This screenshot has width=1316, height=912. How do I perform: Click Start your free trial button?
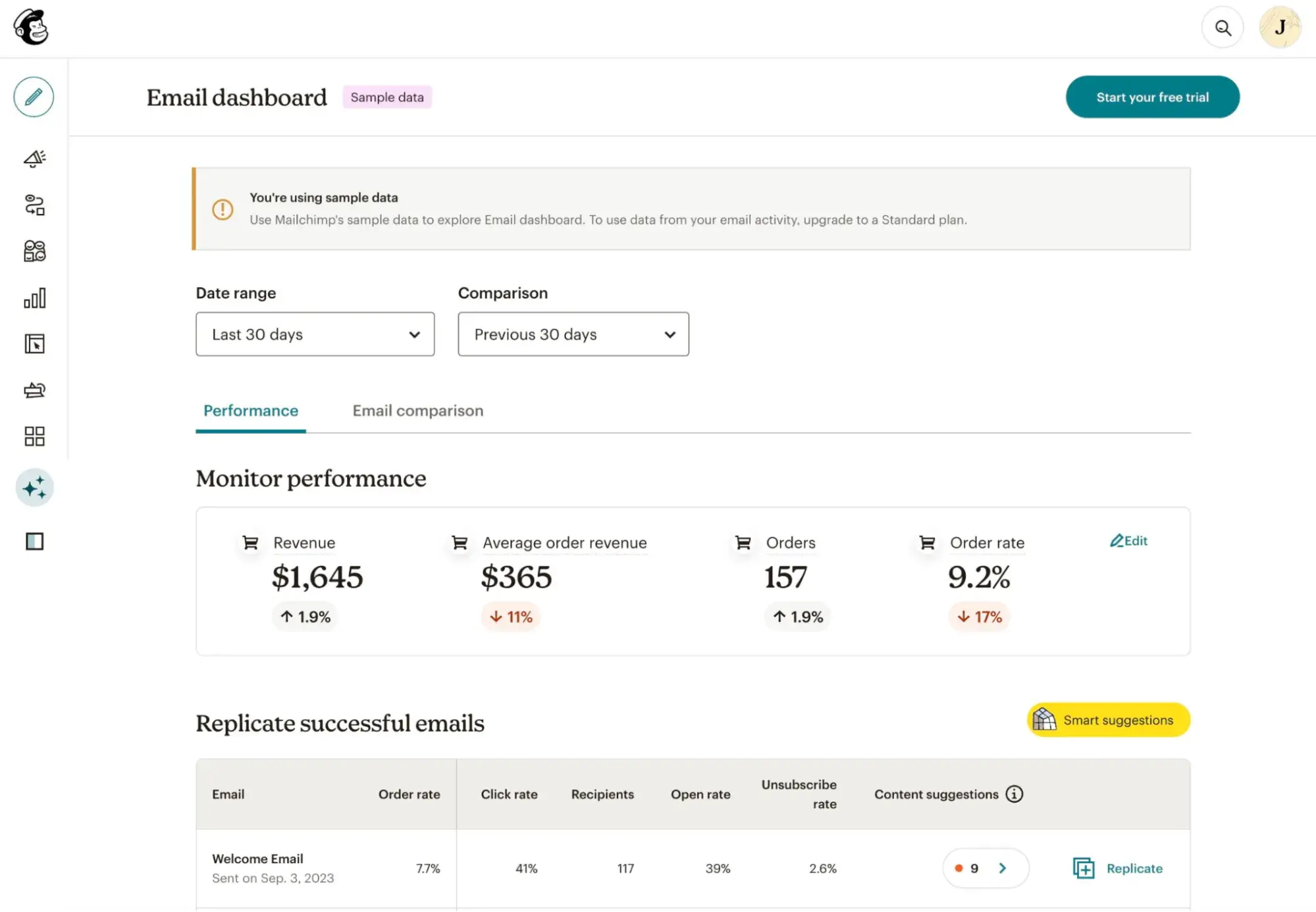pos(1153,97)
